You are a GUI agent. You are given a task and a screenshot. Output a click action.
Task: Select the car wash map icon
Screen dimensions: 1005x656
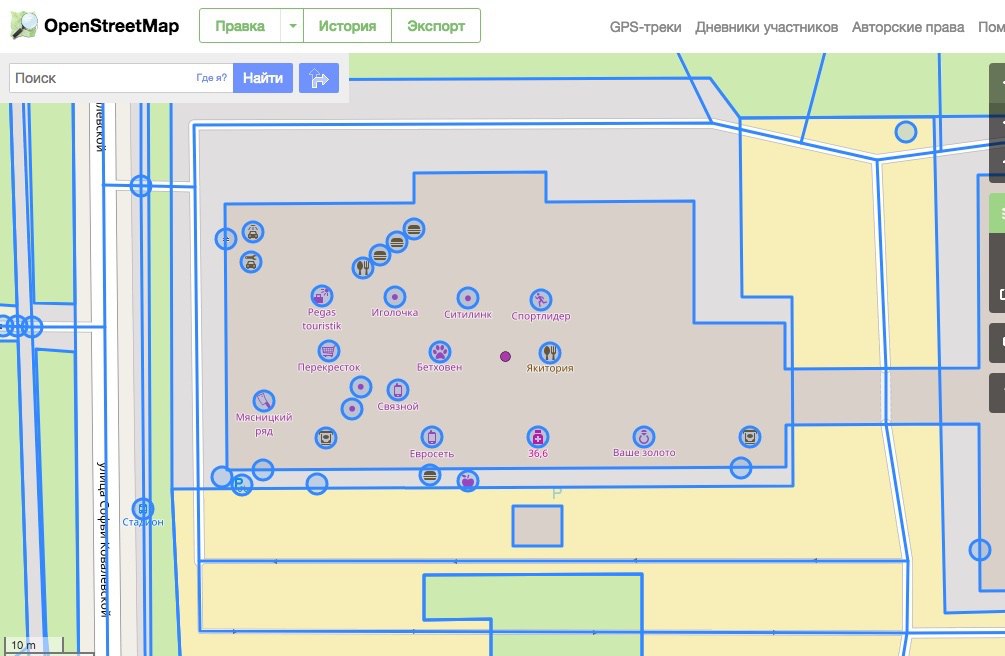tap(253, 231)
